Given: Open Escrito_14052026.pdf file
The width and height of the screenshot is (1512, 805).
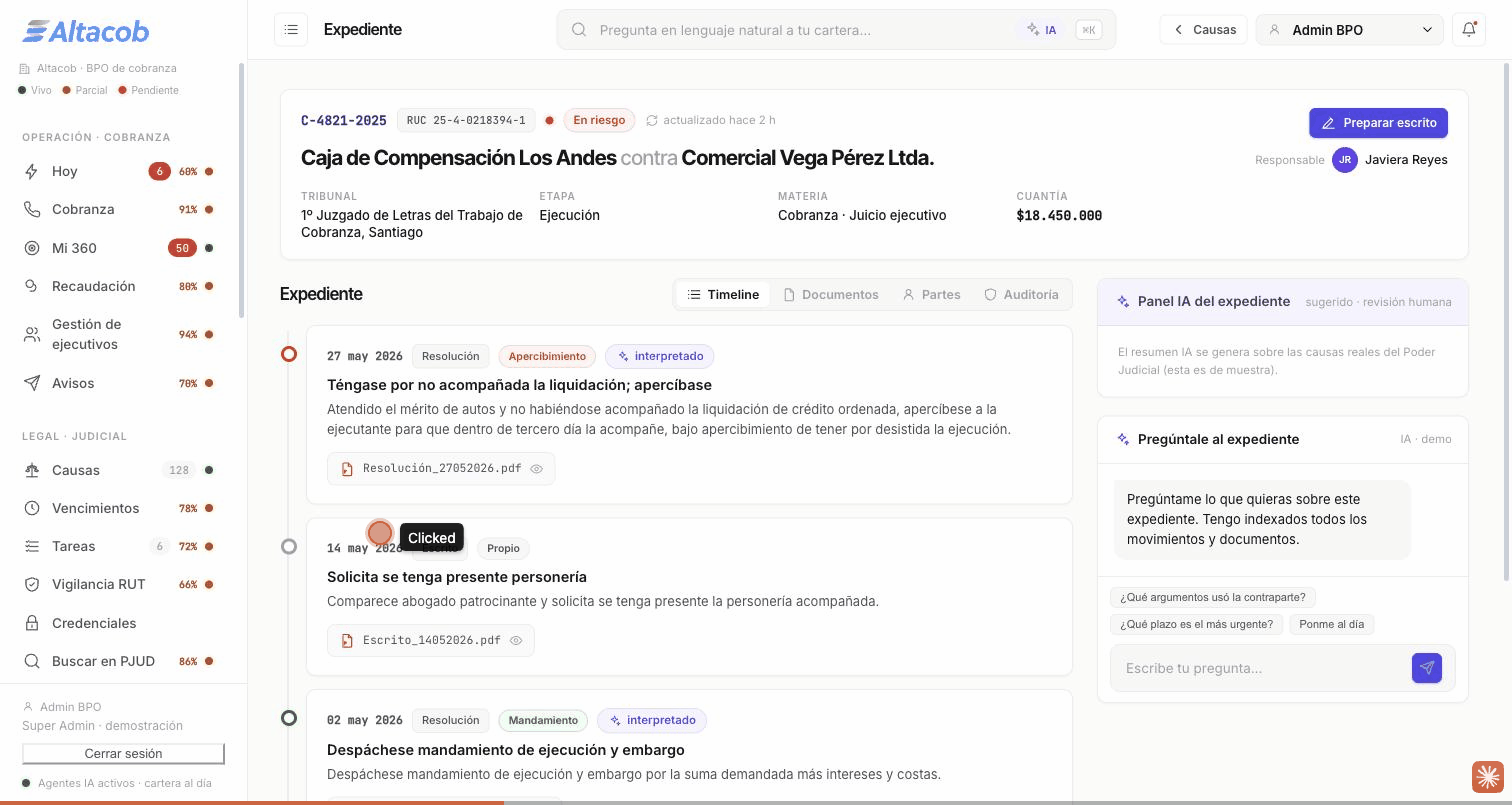Looking at the screenshot, I should [x=431, y=640].
